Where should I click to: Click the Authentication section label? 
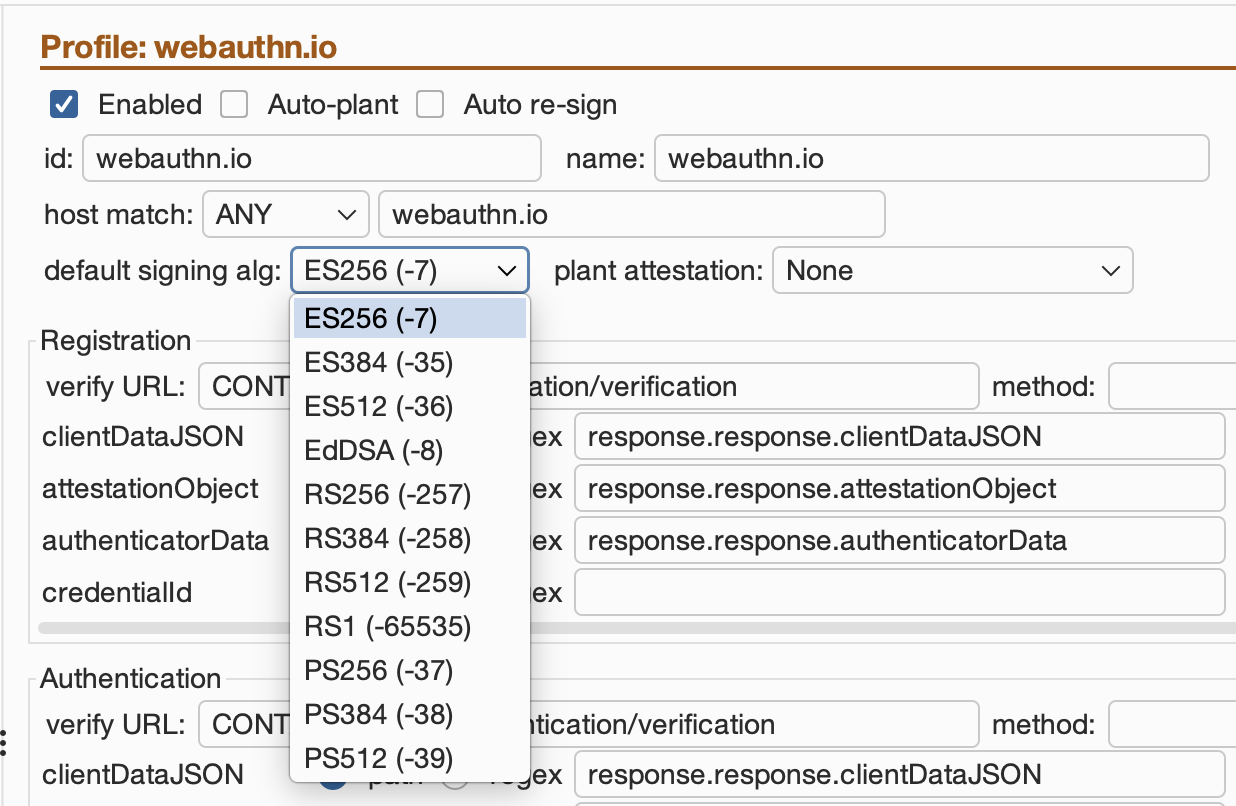pyautogui.click(x=131, y=678)
